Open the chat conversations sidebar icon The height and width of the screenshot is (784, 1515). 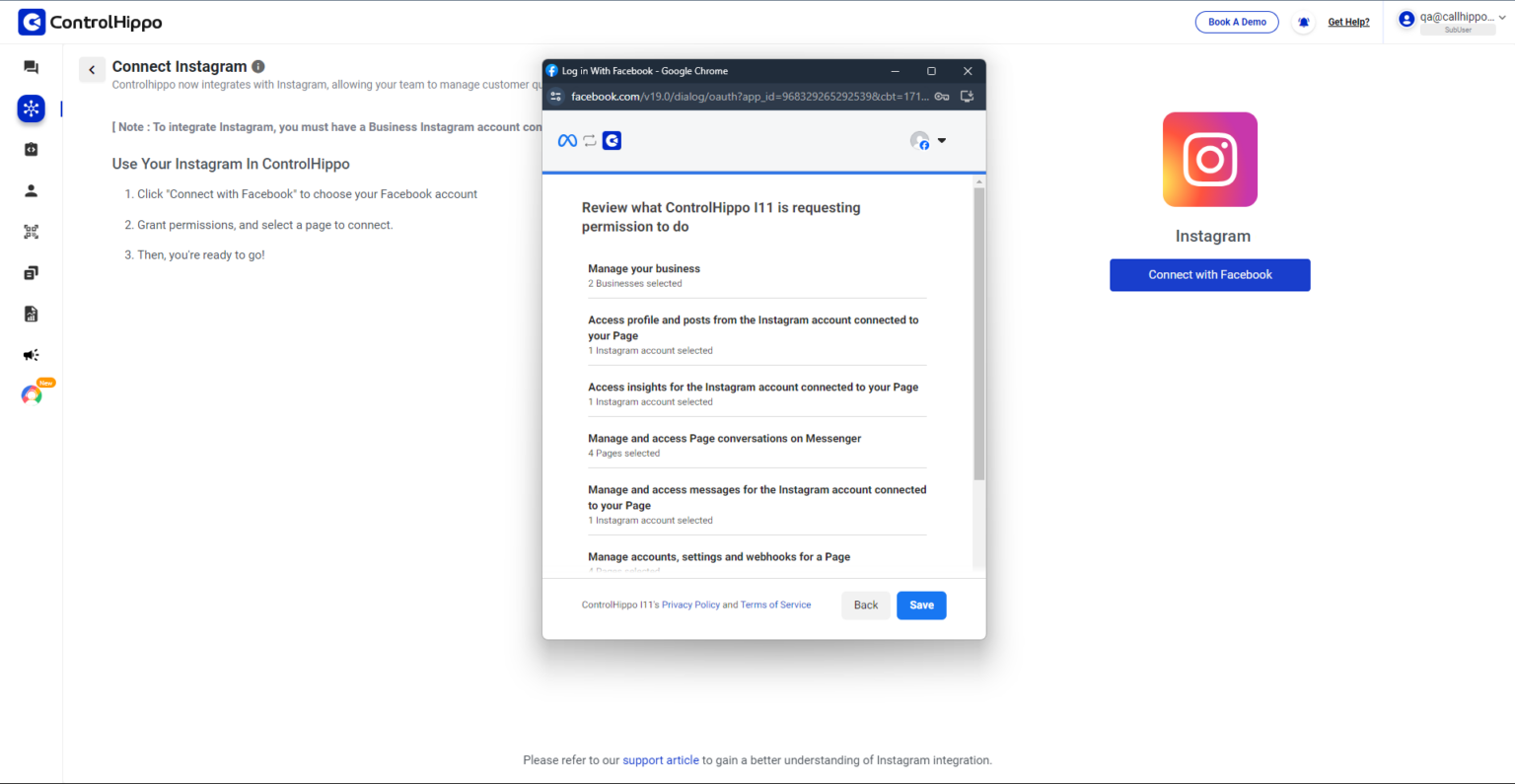tap(32, 67)
